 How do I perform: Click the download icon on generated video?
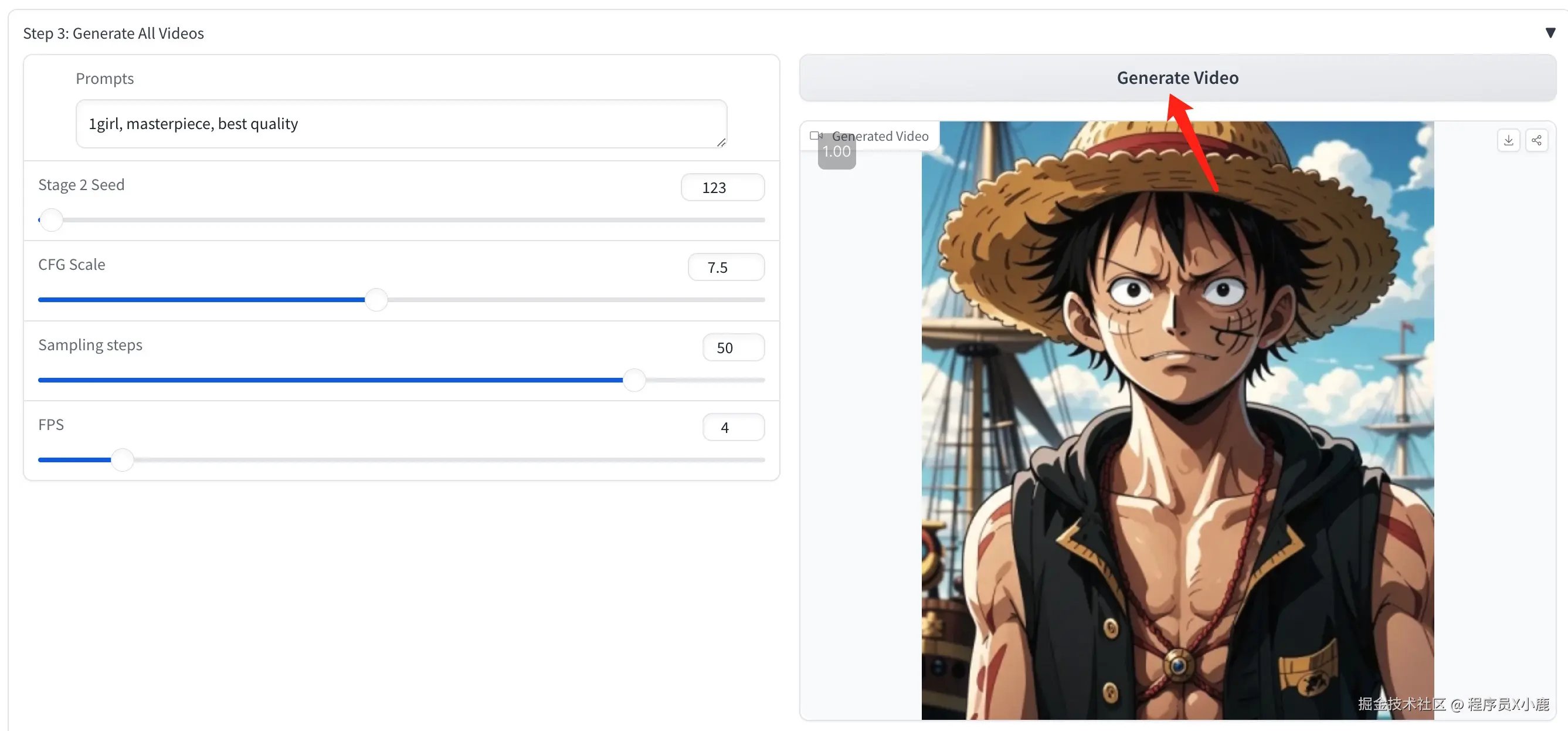[1508, 141]
